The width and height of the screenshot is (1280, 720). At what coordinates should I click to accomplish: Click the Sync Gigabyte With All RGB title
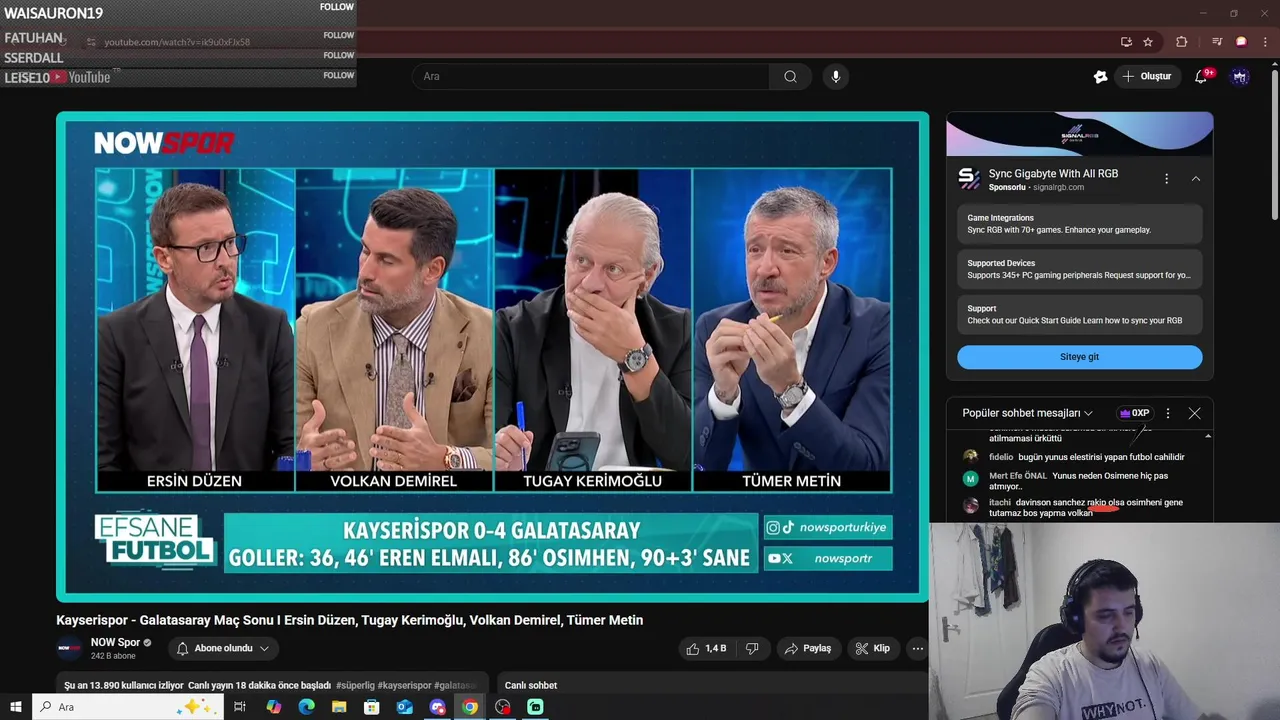1053,173
